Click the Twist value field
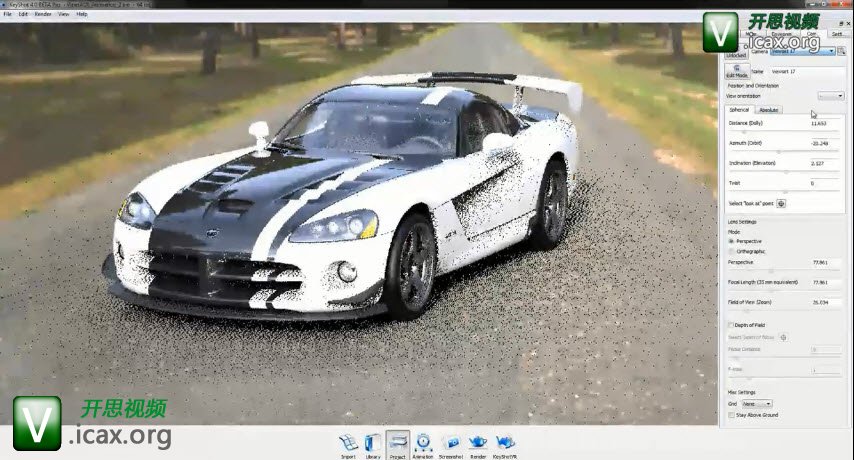The image size is (854, 460). coord(825,183)
